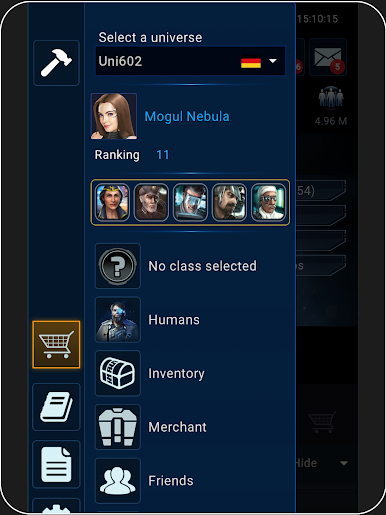This screenshot has width=386, height=515.
Task: Click the ranking number 11
Action: pos(163,155)
